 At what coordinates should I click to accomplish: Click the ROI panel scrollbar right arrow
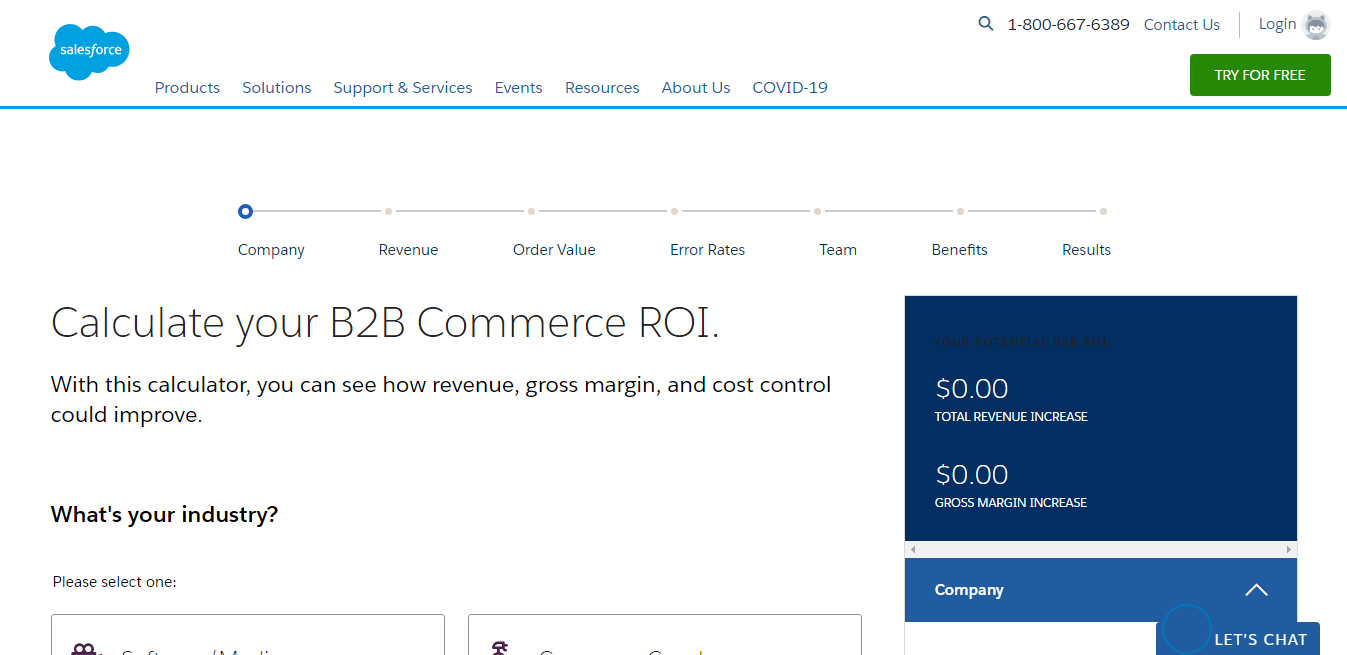pos(1289,550)
